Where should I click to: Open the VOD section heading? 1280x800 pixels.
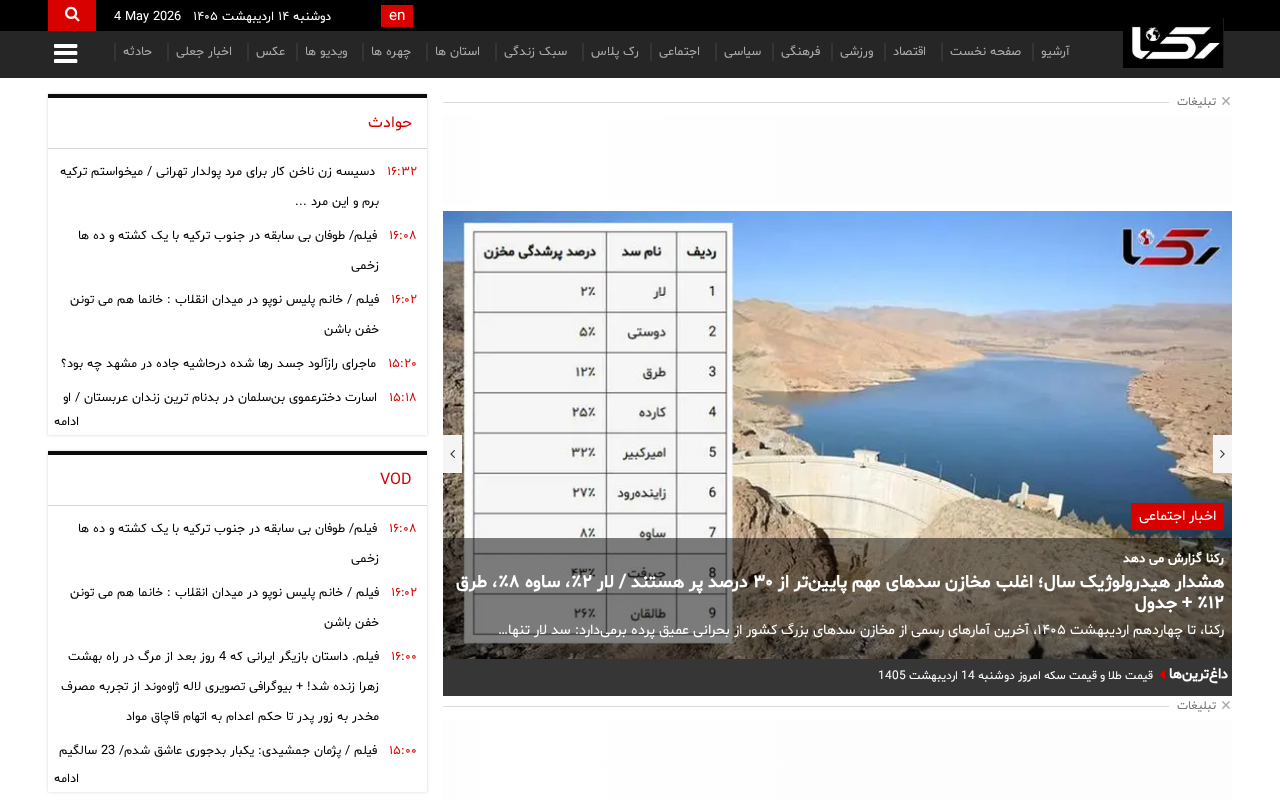pyautogui.click(x=395, y=479)
